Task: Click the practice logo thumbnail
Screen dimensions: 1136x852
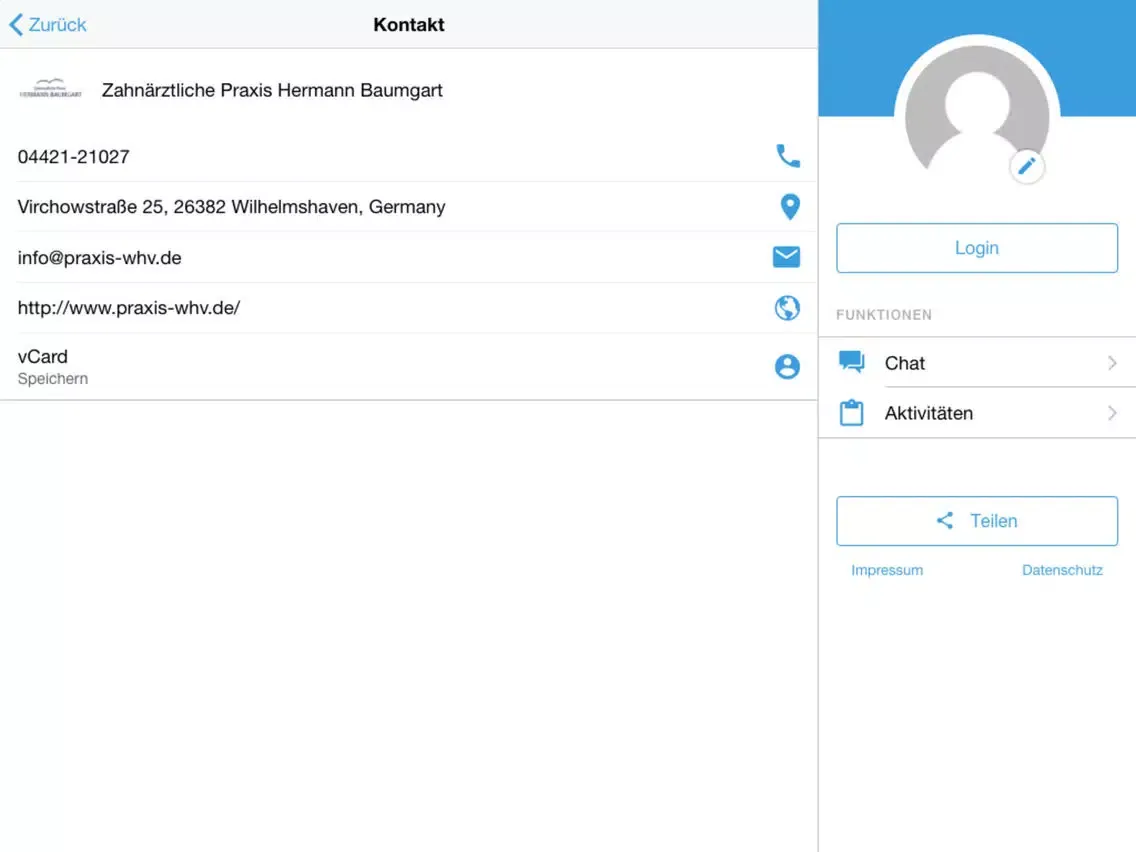Action: 51,89
